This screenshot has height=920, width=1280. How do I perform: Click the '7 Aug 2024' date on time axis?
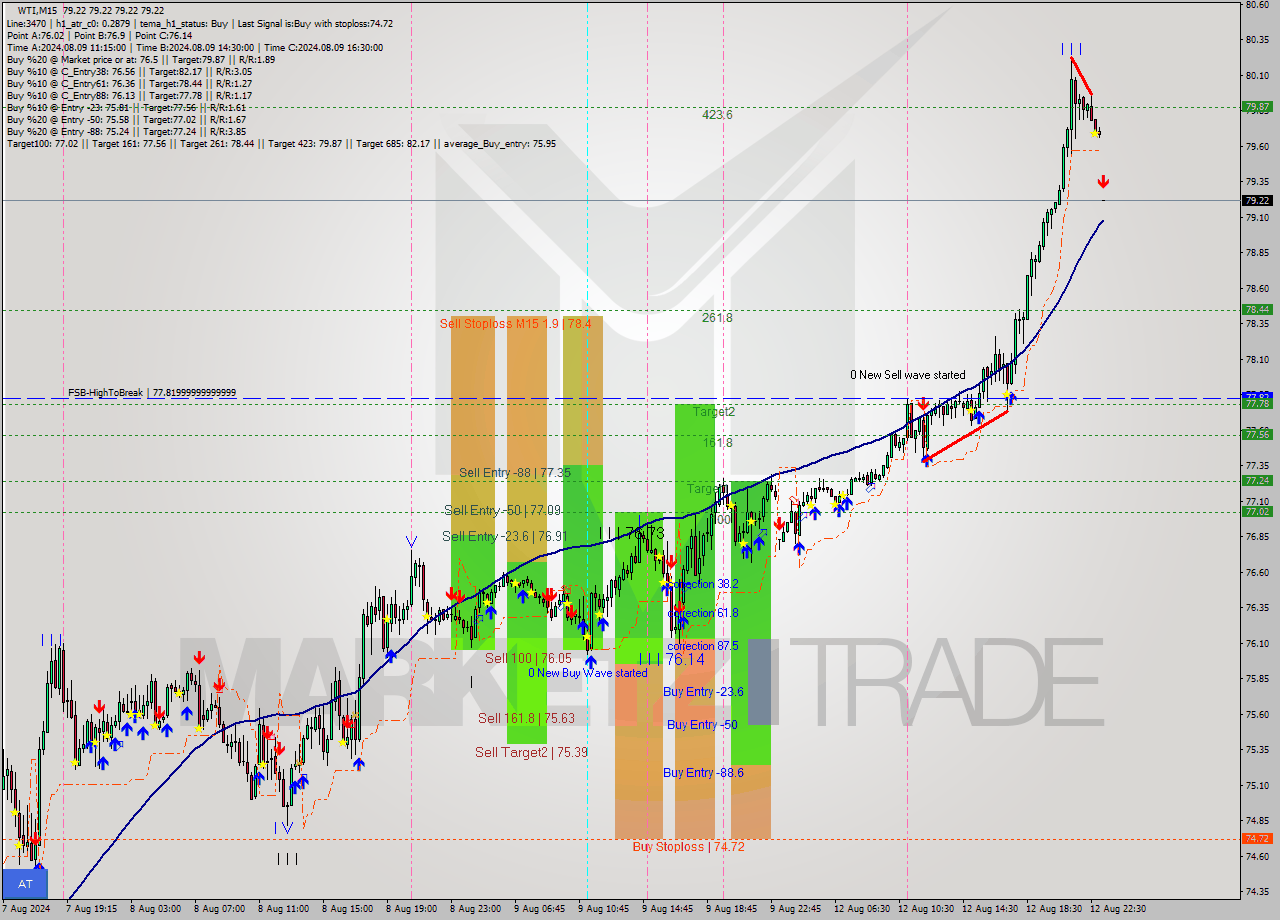click(x=24, y=909)
